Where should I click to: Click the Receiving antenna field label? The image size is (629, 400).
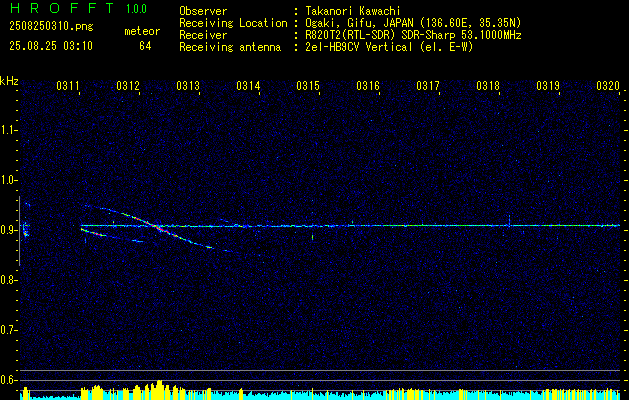click(230, 47)
